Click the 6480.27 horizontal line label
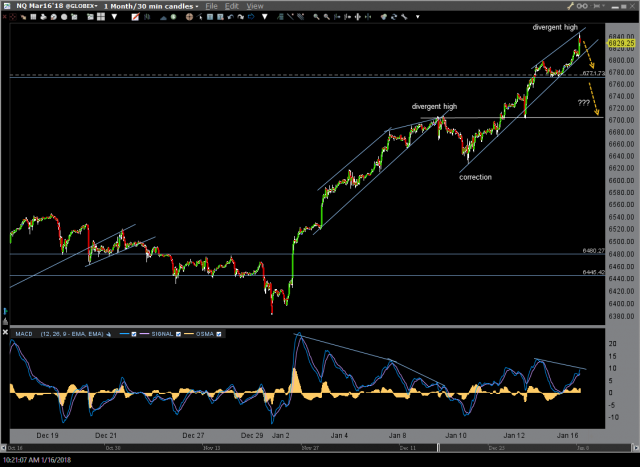640x467 pixels. [x=593, y=250]
